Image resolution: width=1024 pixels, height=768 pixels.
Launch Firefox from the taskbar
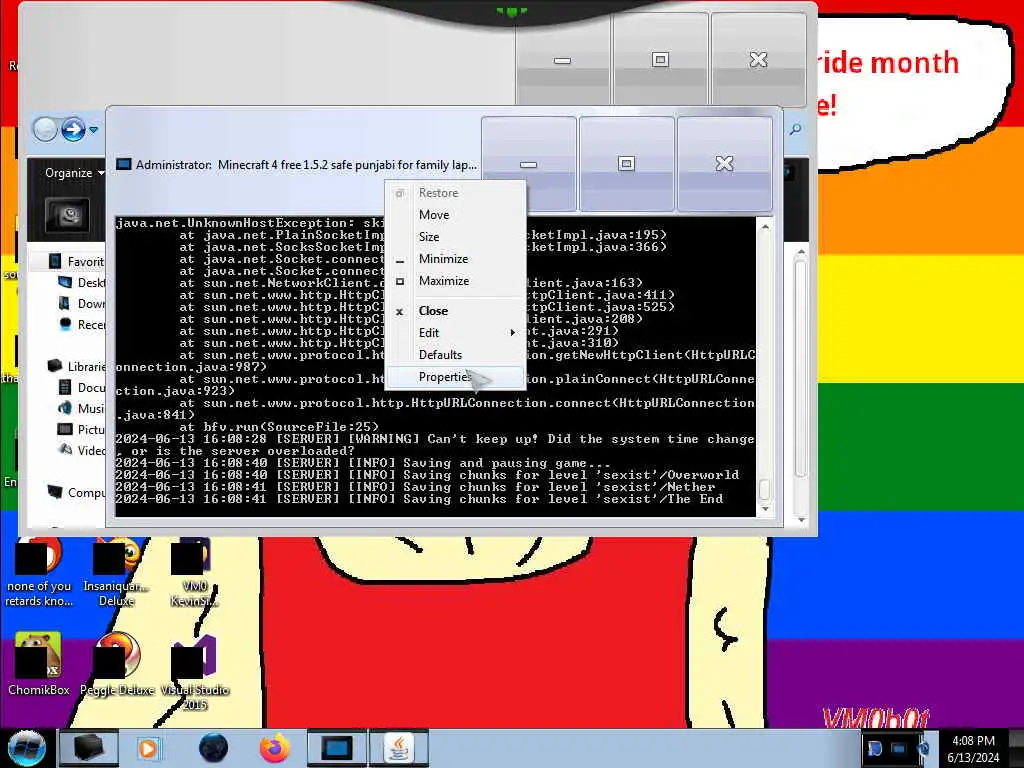(275, 748)
